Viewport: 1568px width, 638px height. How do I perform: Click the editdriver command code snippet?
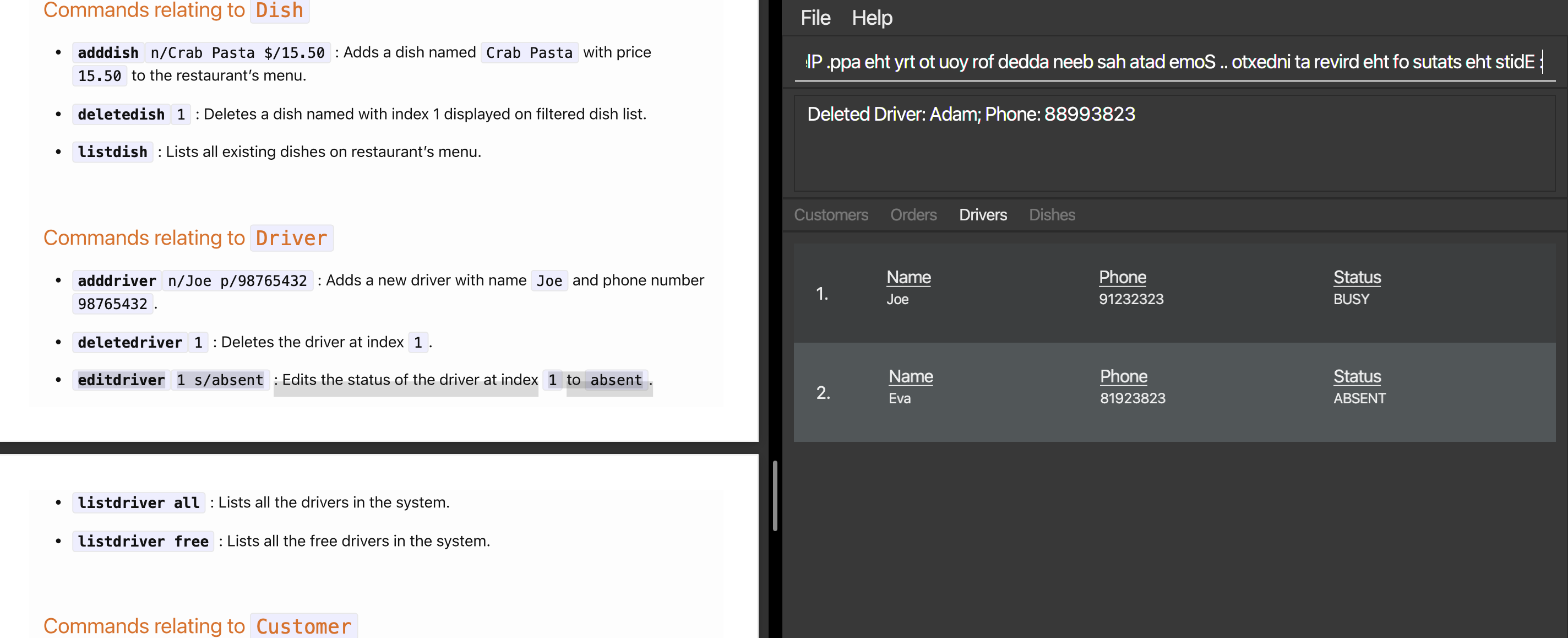click(121, 380)
